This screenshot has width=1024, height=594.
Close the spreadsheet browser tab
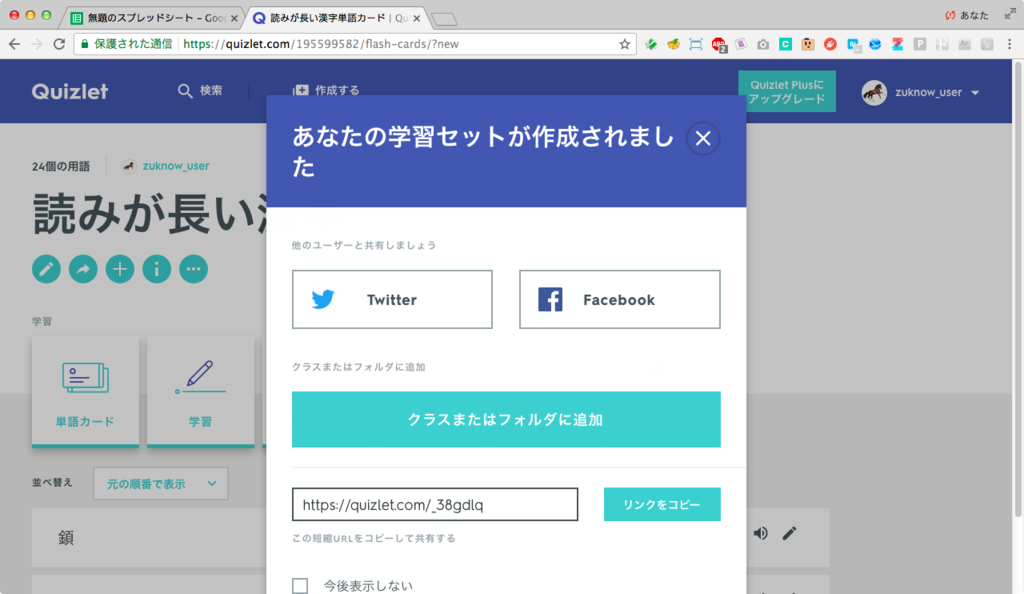[x=234, y=18]
